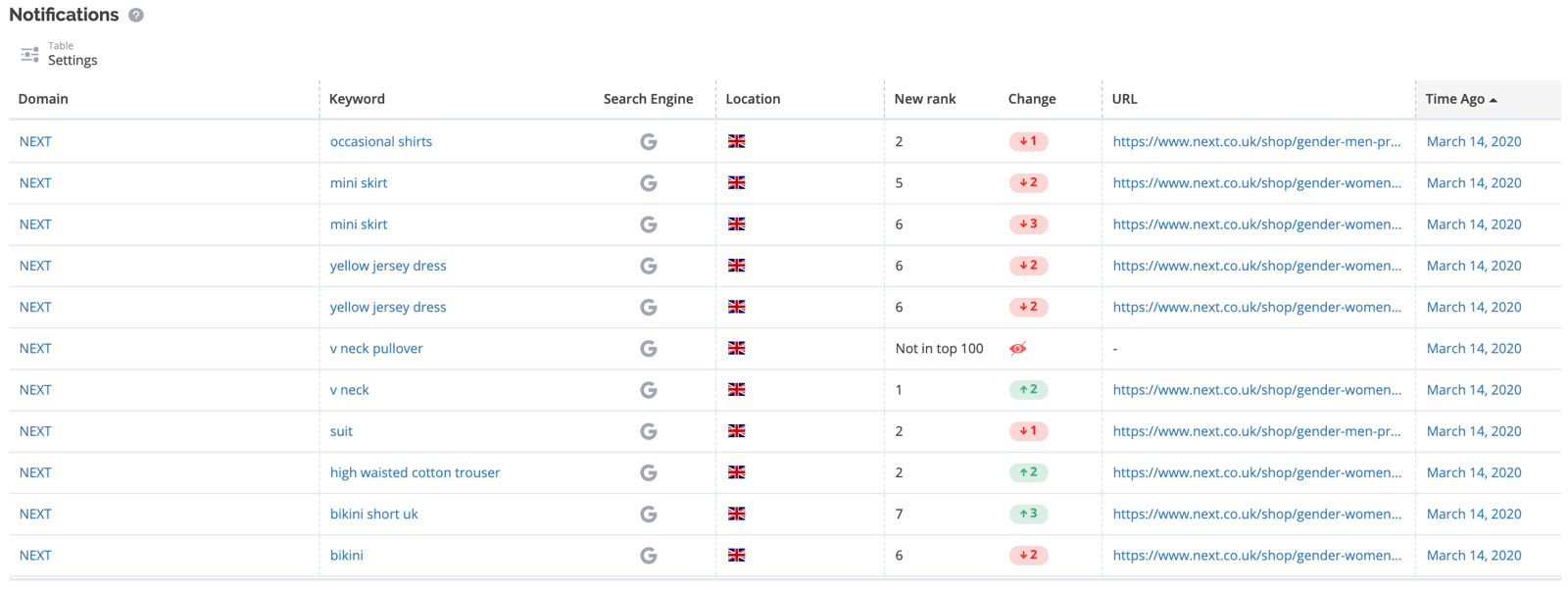The image size is (1568, 590).
Task: Click the hidden-eye icon for v neck pullover
Action: [1018, 349]
